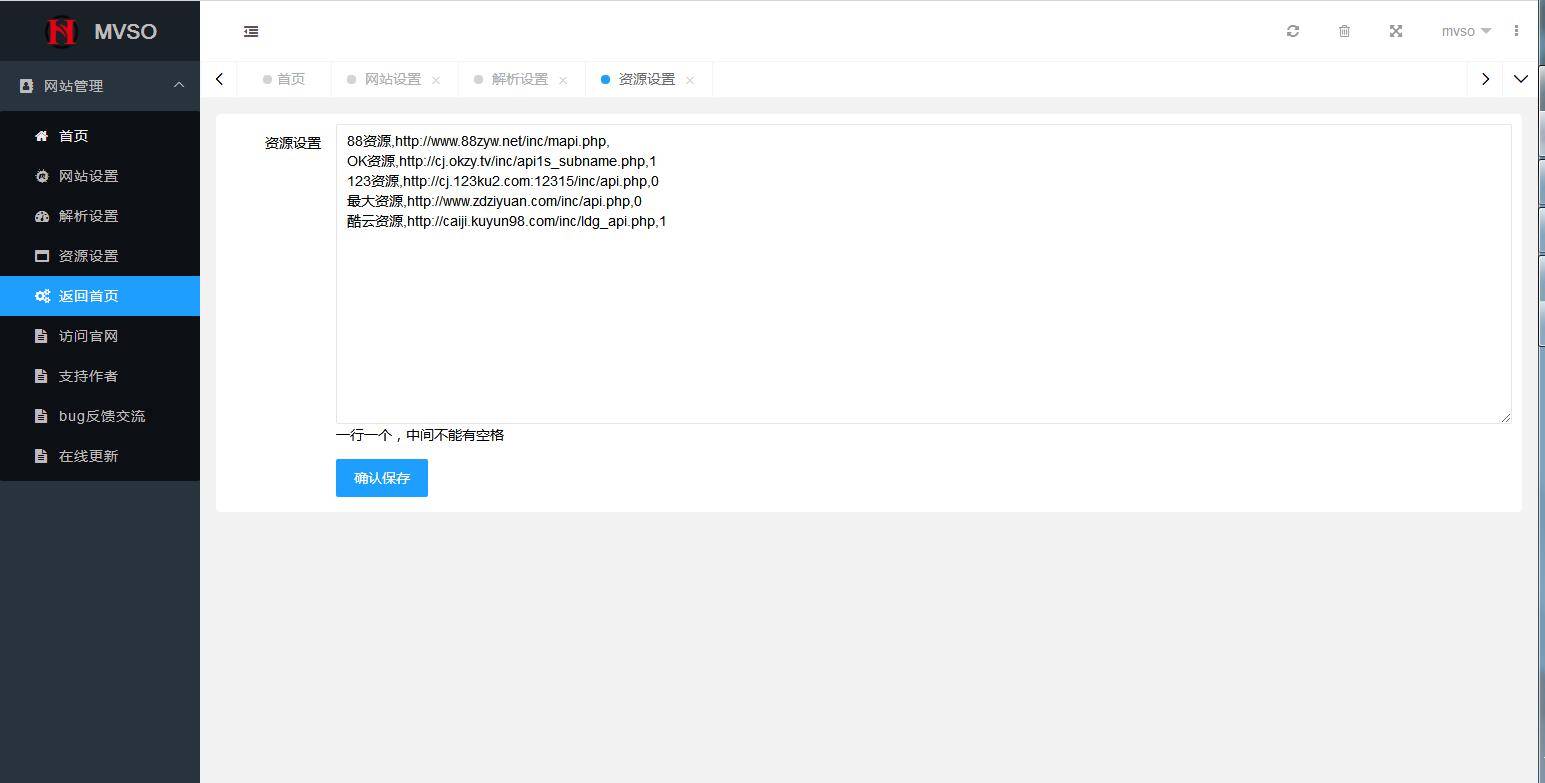The image size is (1545, 783).
Task: Select 解析设置 in the sidebar
Action: (88, 216)
